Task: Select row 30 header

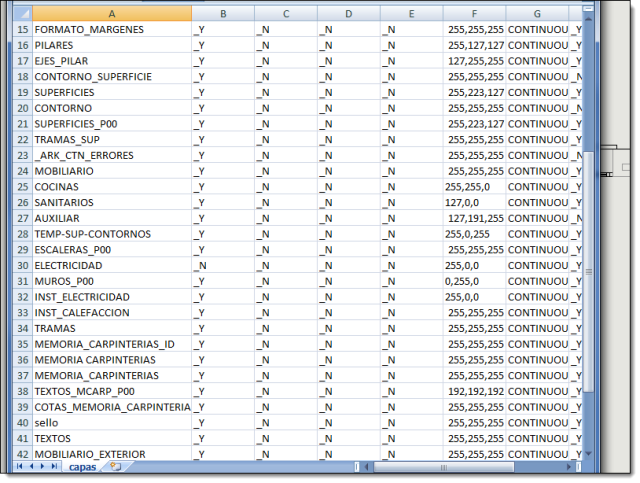Action: click(23, 265)
